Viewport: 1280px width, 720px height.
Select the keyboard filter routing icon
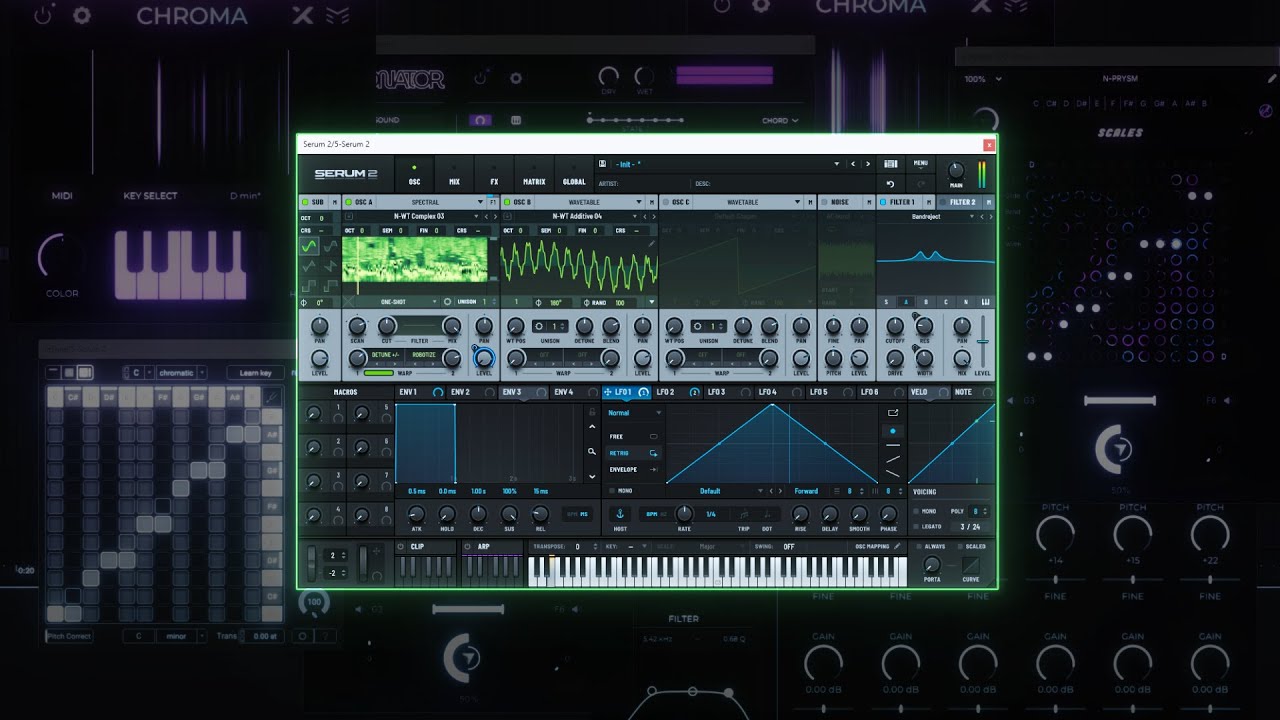985,302
